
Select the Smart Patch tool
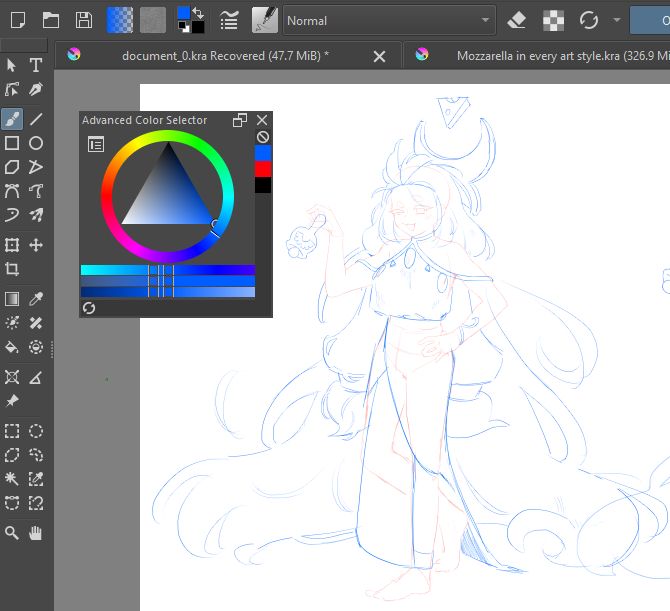coord(36,323)
